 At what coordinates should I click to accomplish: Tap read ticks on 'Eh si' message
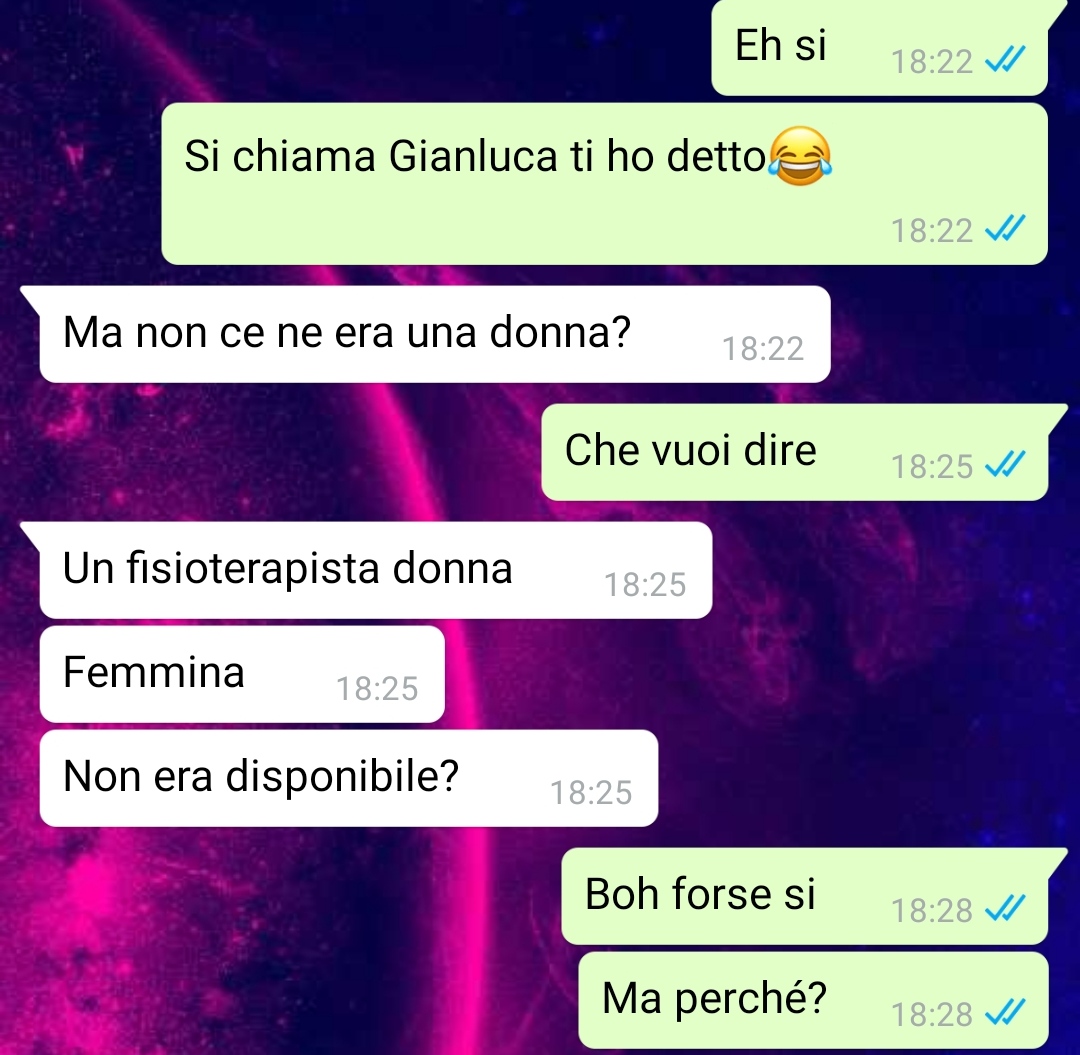click(1006, 60)
